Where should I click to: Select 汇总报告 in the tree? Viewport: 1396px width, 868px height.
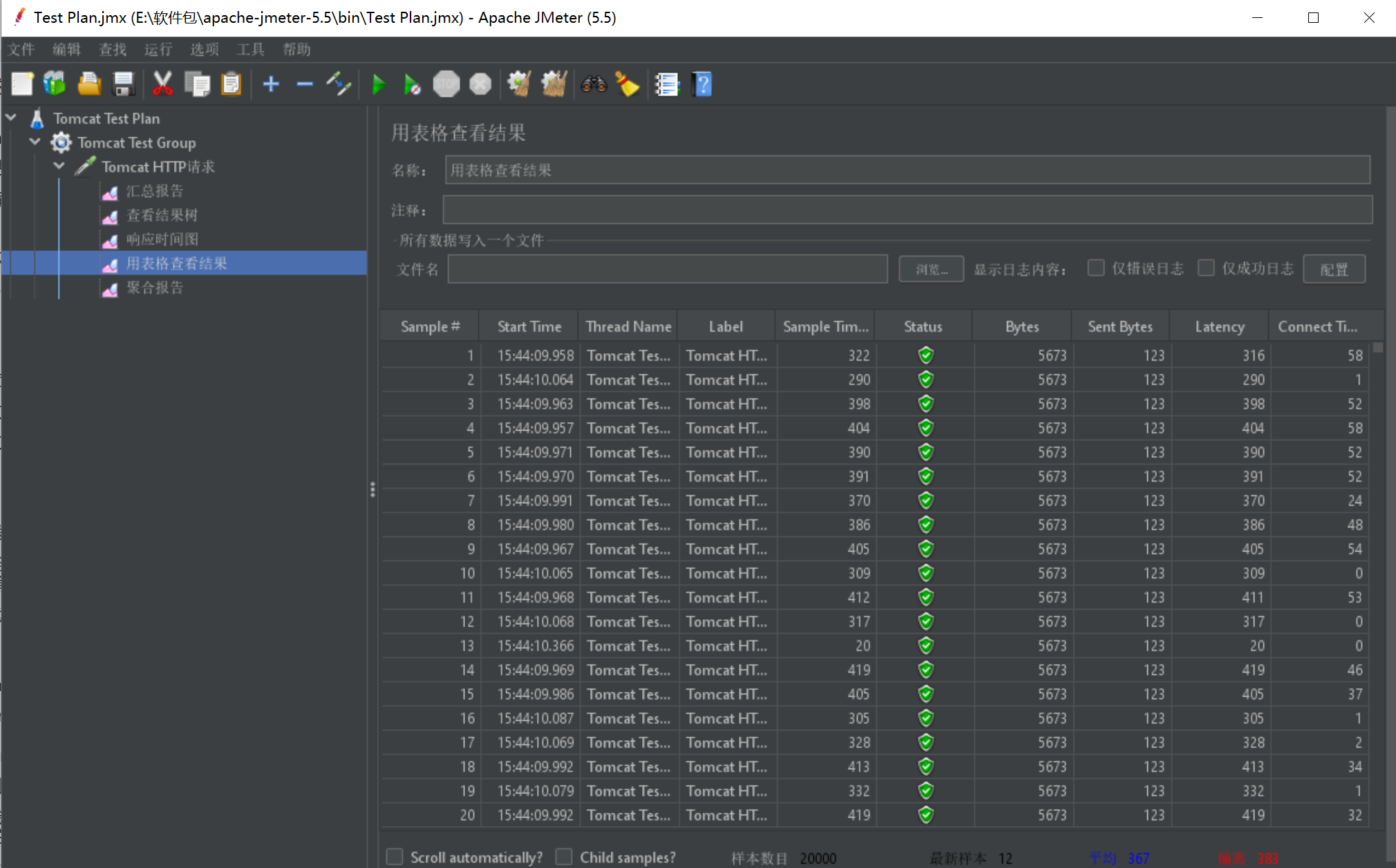pyautogui.click(x=155, y=191)
